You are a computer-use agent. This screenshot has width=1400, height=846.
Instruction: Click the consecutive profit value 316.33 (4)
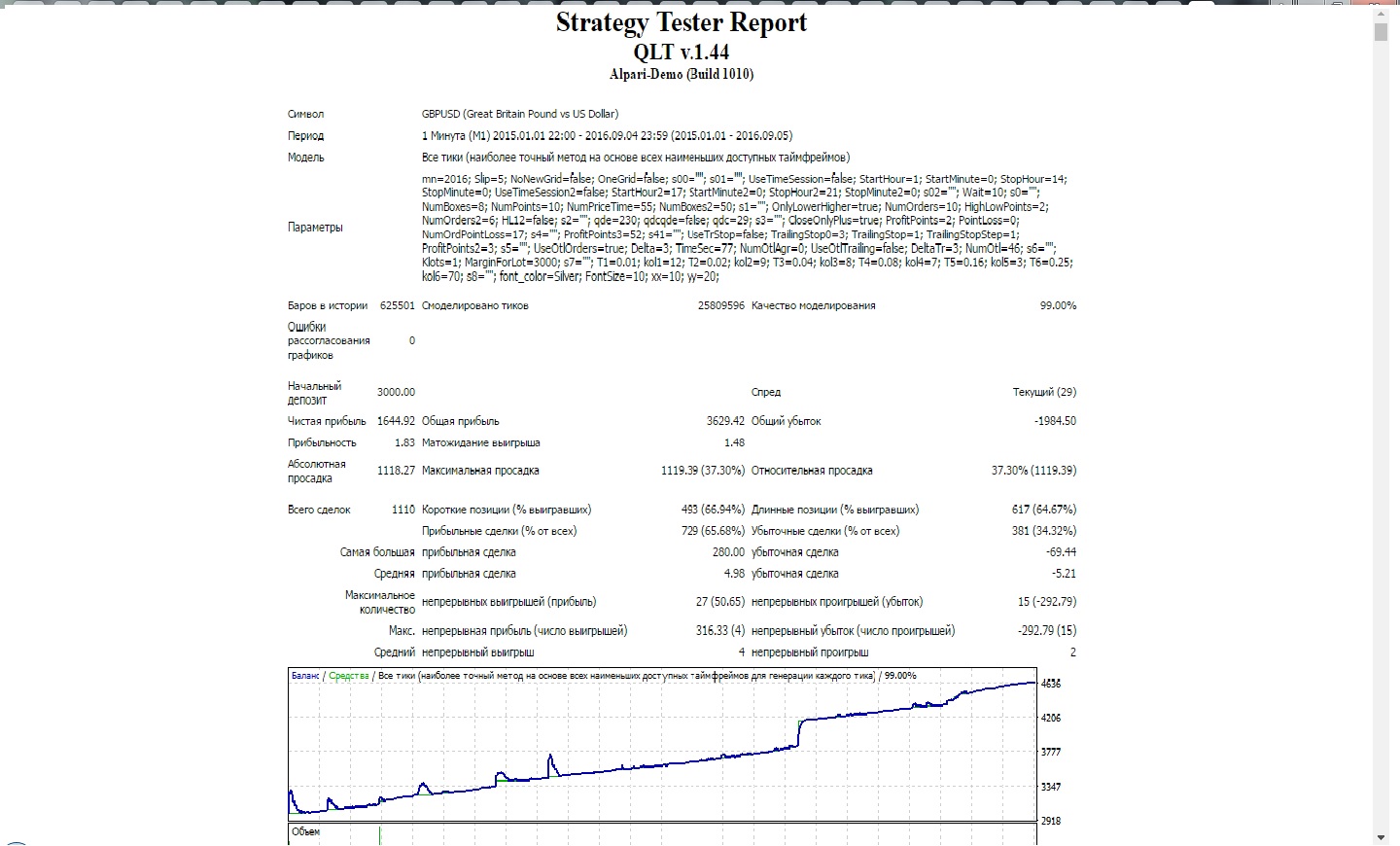click(720, 631)
